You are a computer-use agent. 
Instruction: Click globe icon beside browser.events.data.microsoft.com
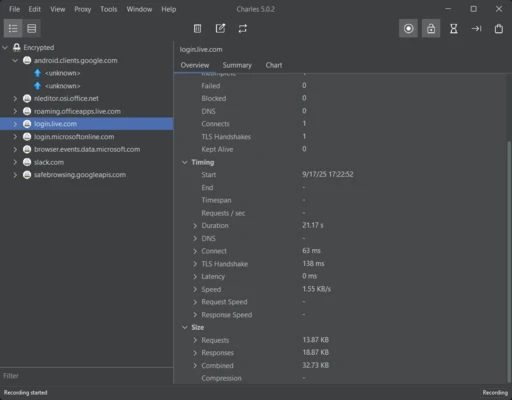pos(27,149)
